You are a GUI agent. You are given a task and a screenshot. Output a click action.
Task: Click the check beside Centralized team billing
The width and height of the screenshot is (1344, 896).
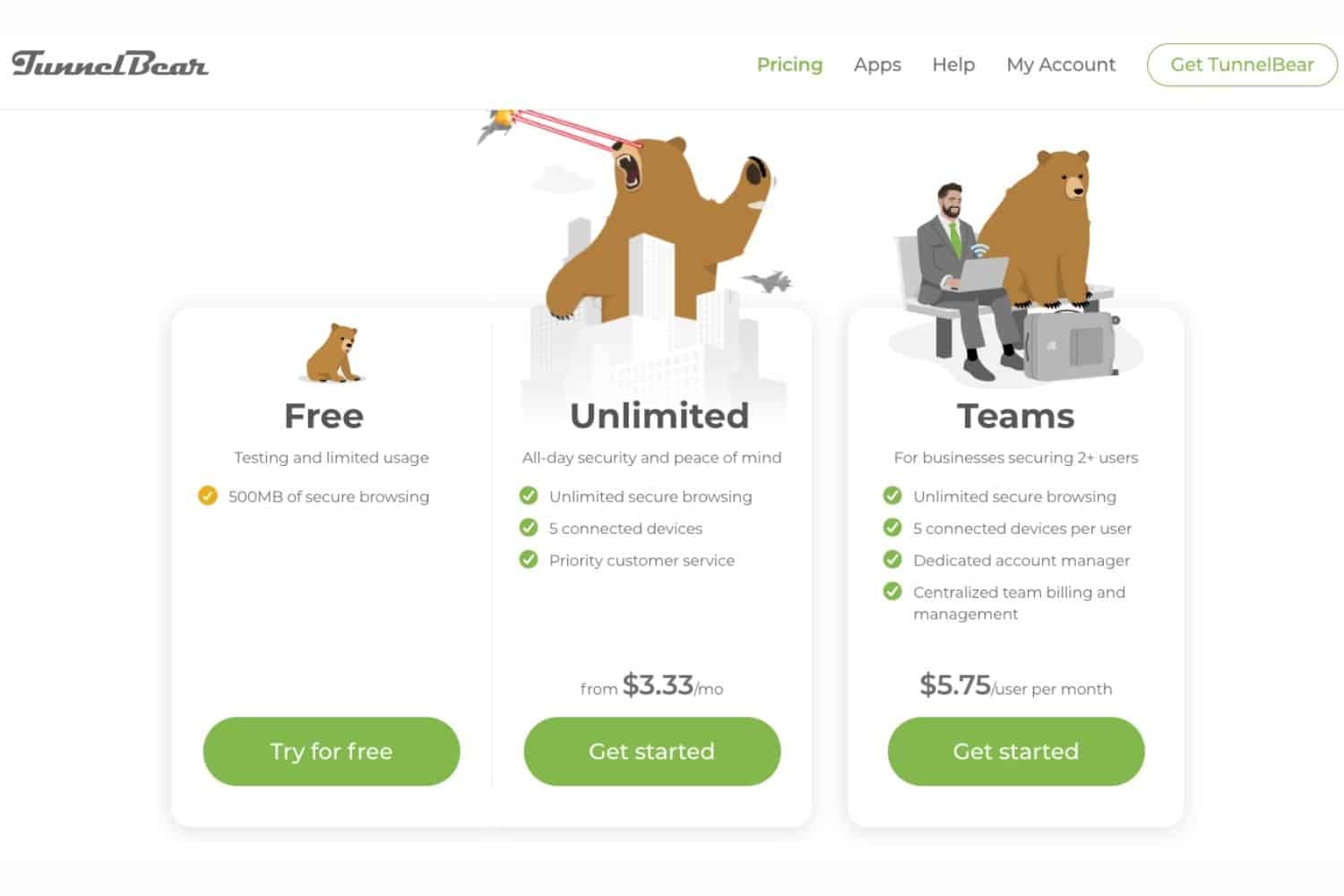(x=892, y=591)
